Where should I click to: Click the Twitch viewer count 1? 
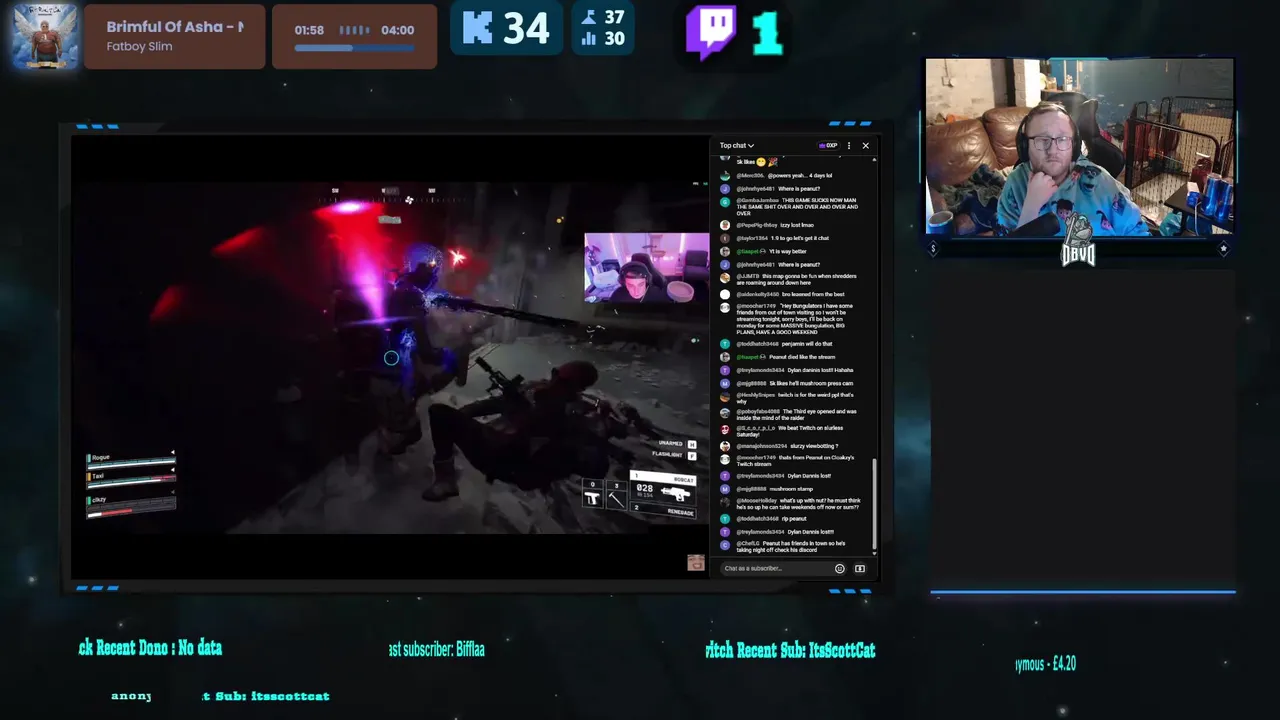pyautogui.click(x=767, y=32)
